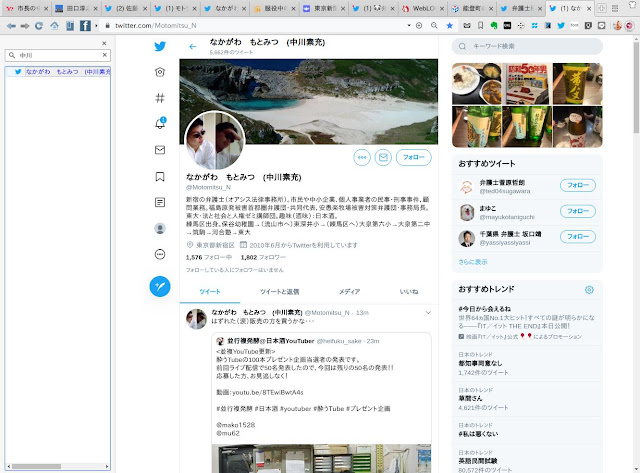The width and height of the screenshot is (640, 473).
Task: Switch to メディア tab
Action: pos(349,291)
